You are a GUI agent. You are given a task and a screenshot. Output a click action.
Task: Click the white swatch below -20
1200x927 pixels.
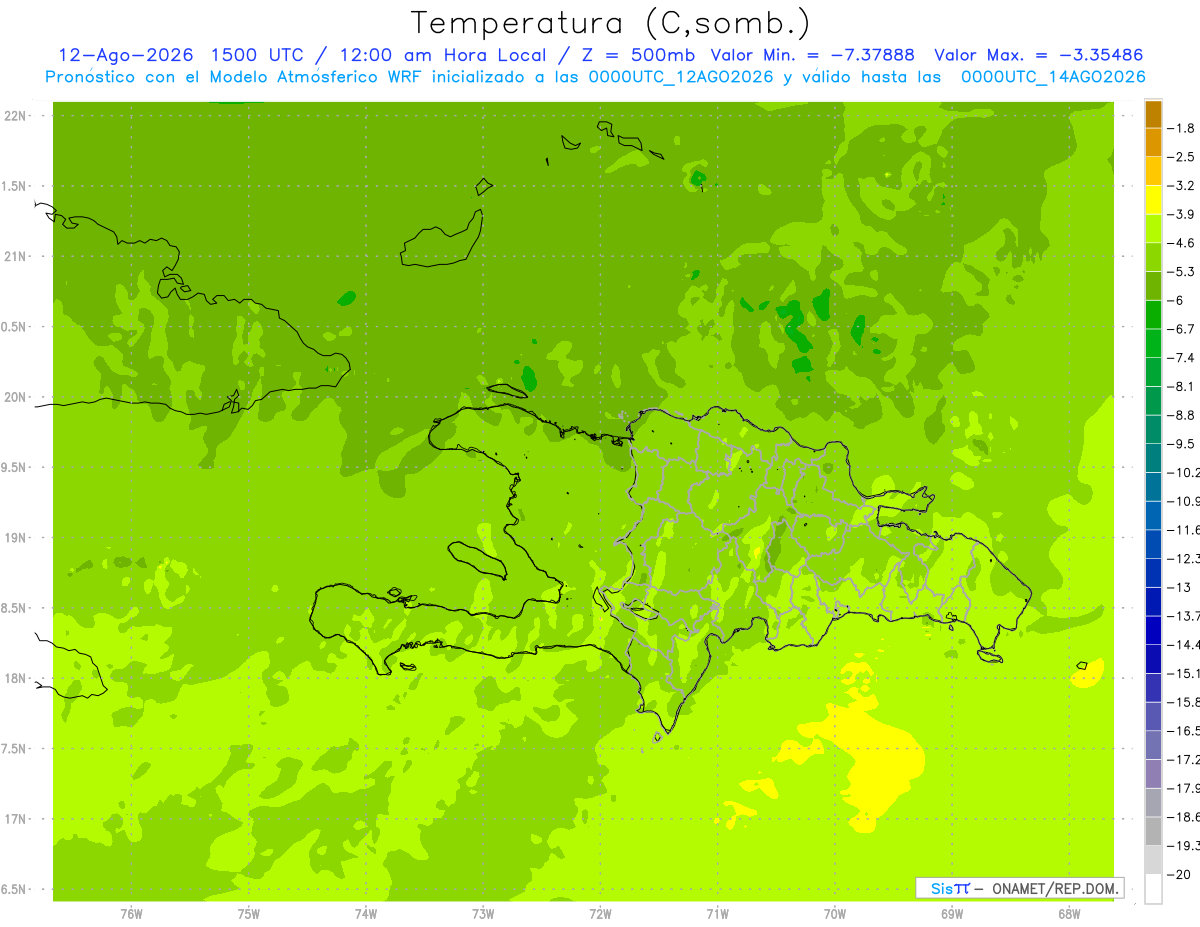coord(1153,889)
